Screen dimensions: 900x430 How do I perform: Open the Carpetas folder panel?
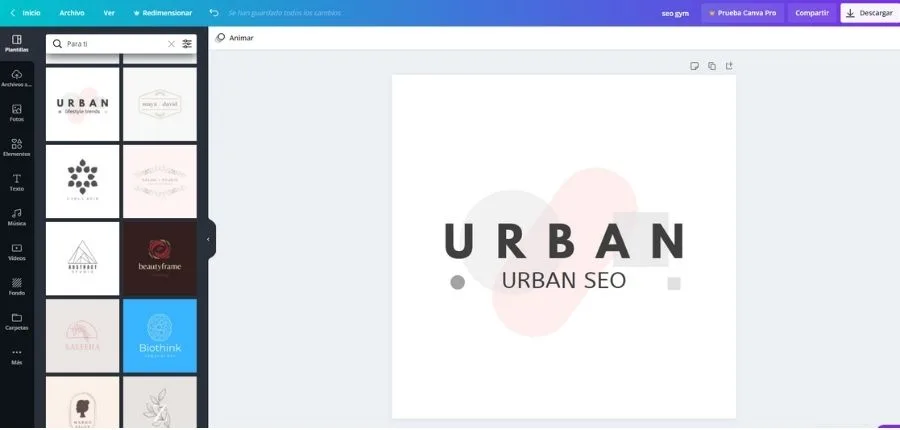tap(16, 322)
